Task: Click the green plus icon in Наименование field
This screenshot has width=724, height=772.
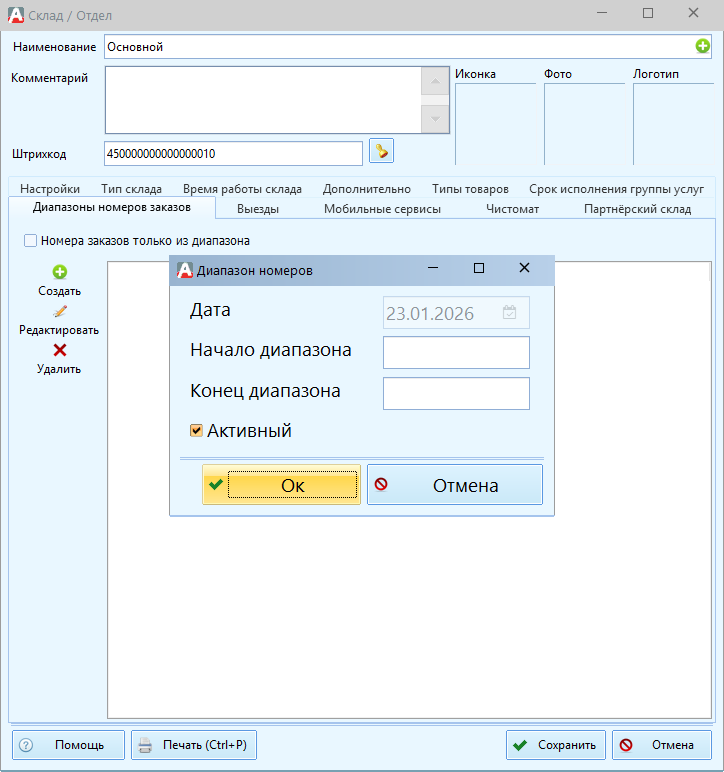Action: click(702, 46)
